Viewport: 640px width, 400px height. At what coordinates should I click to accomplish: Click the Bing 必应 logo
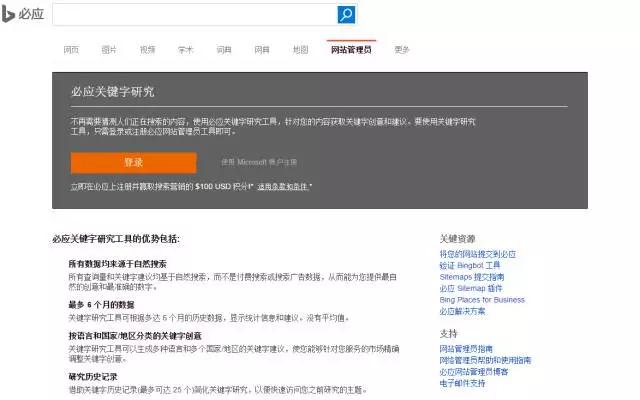(22, 14)
